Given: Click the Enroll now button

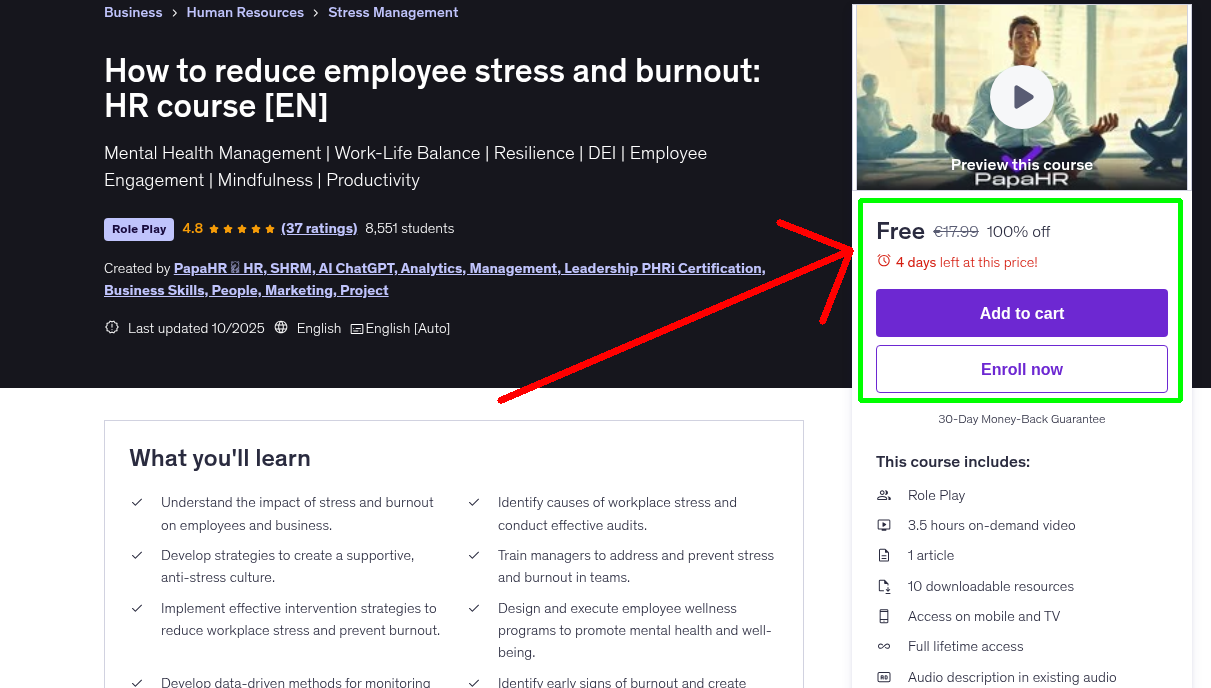Looking at the screenshot, I should pos(1021,368).
